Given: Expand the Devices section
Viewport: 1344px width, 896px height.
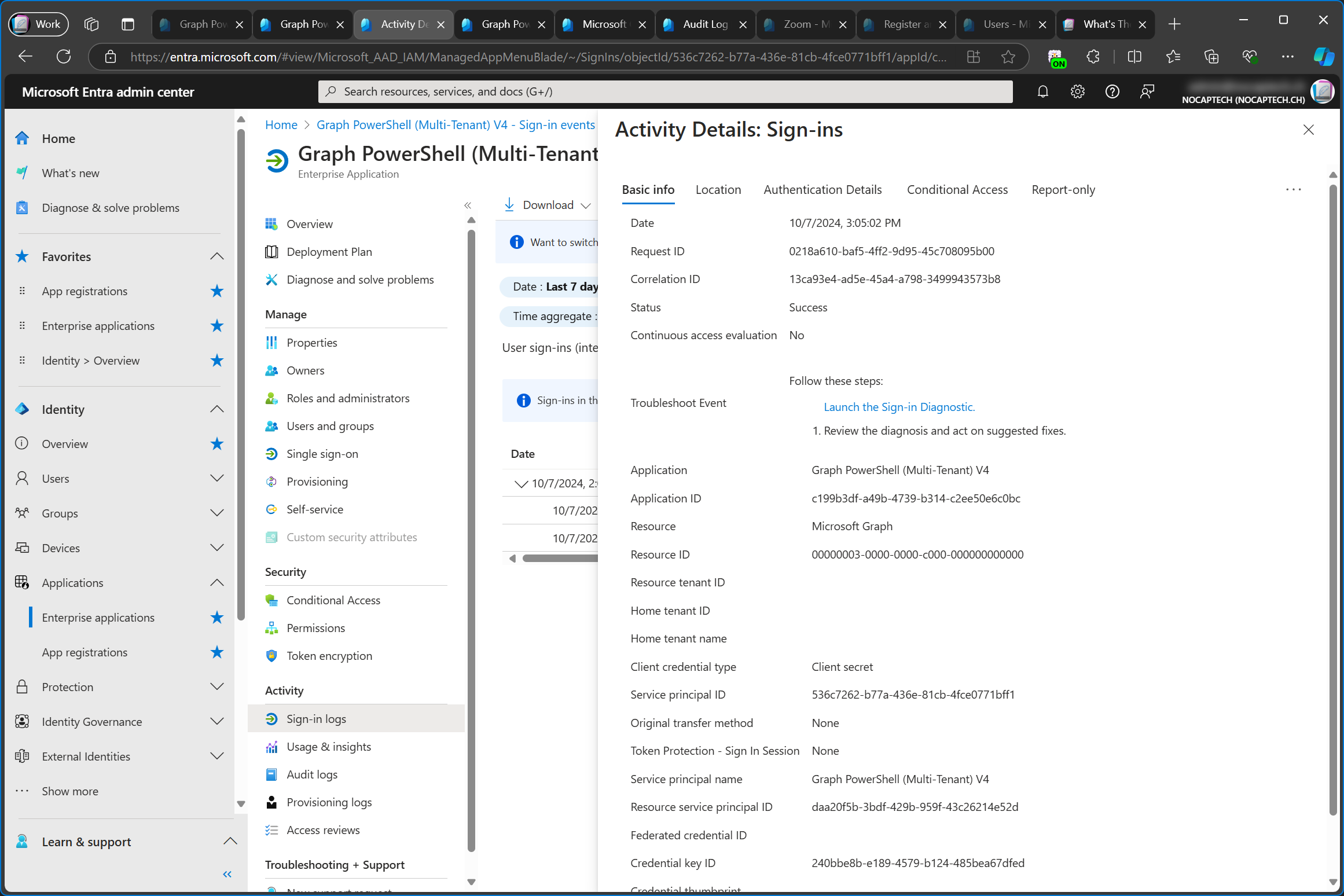Looking at the screenshot, I should point(216,548).
